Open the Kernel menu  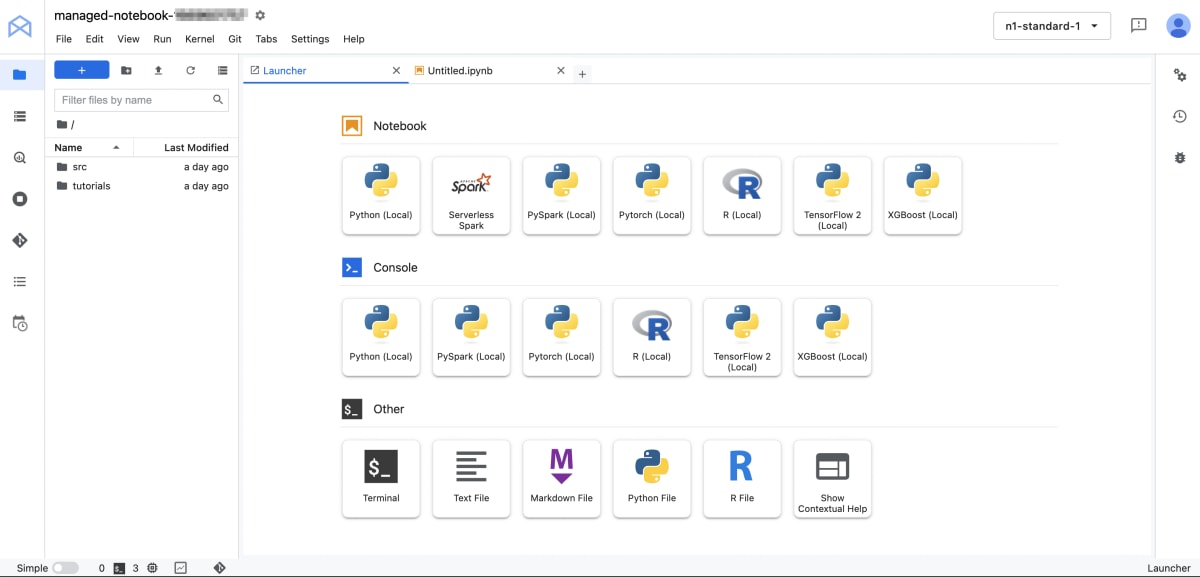pos(200,39)
